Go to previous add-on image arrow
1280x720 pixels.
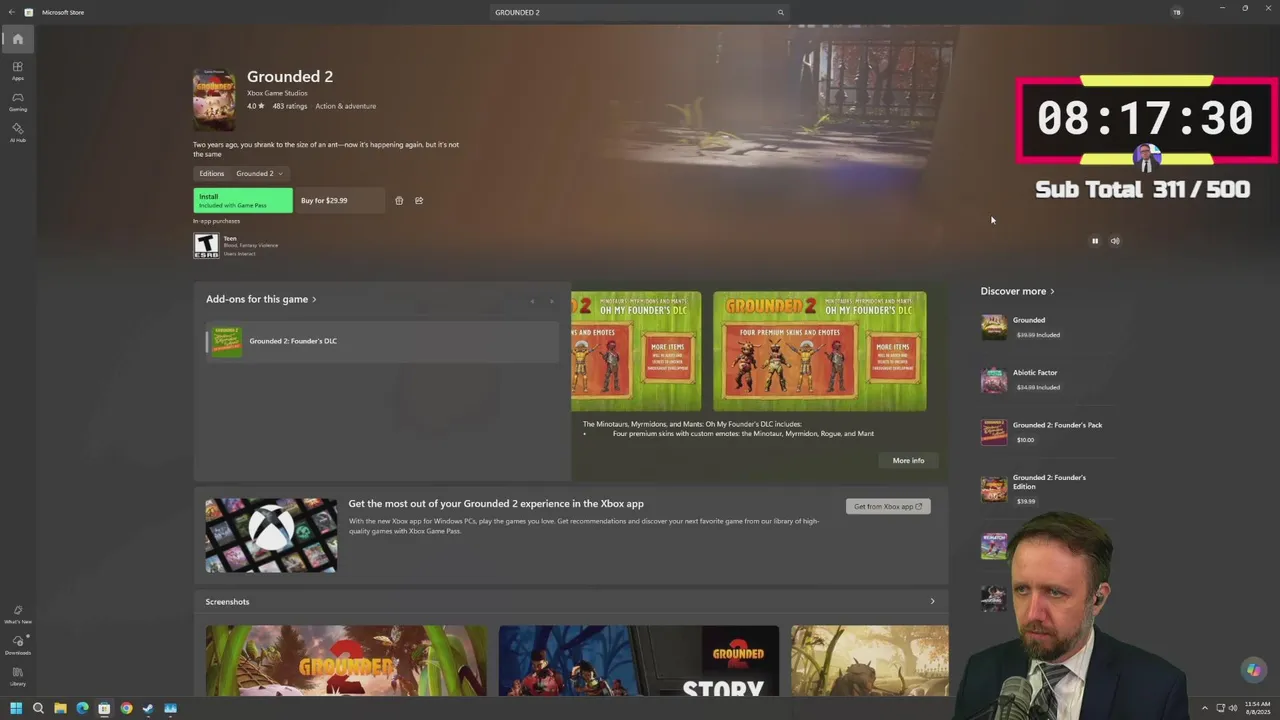[x=532, y=300]
